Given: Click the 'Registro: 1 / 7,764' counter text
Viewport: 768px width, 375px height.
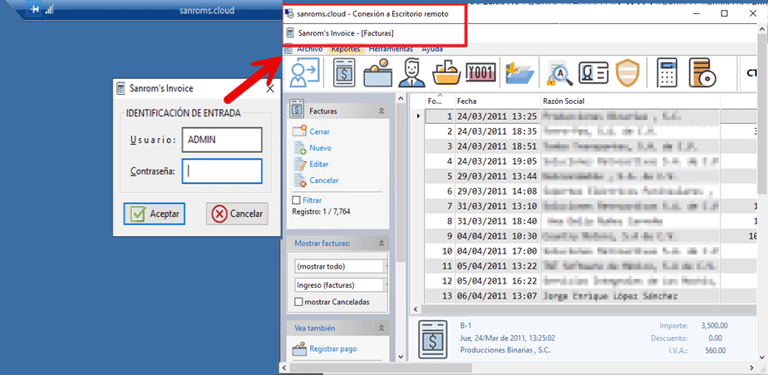Looking at the screenshot, I should point(321,212).
